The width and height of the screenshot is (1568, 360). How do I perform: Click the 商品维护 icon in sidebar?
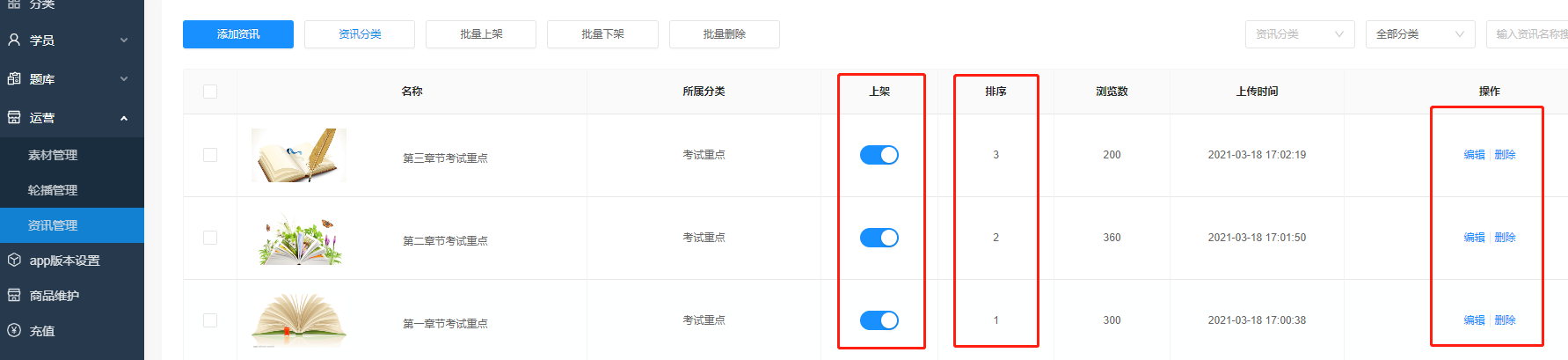(14, 295)
